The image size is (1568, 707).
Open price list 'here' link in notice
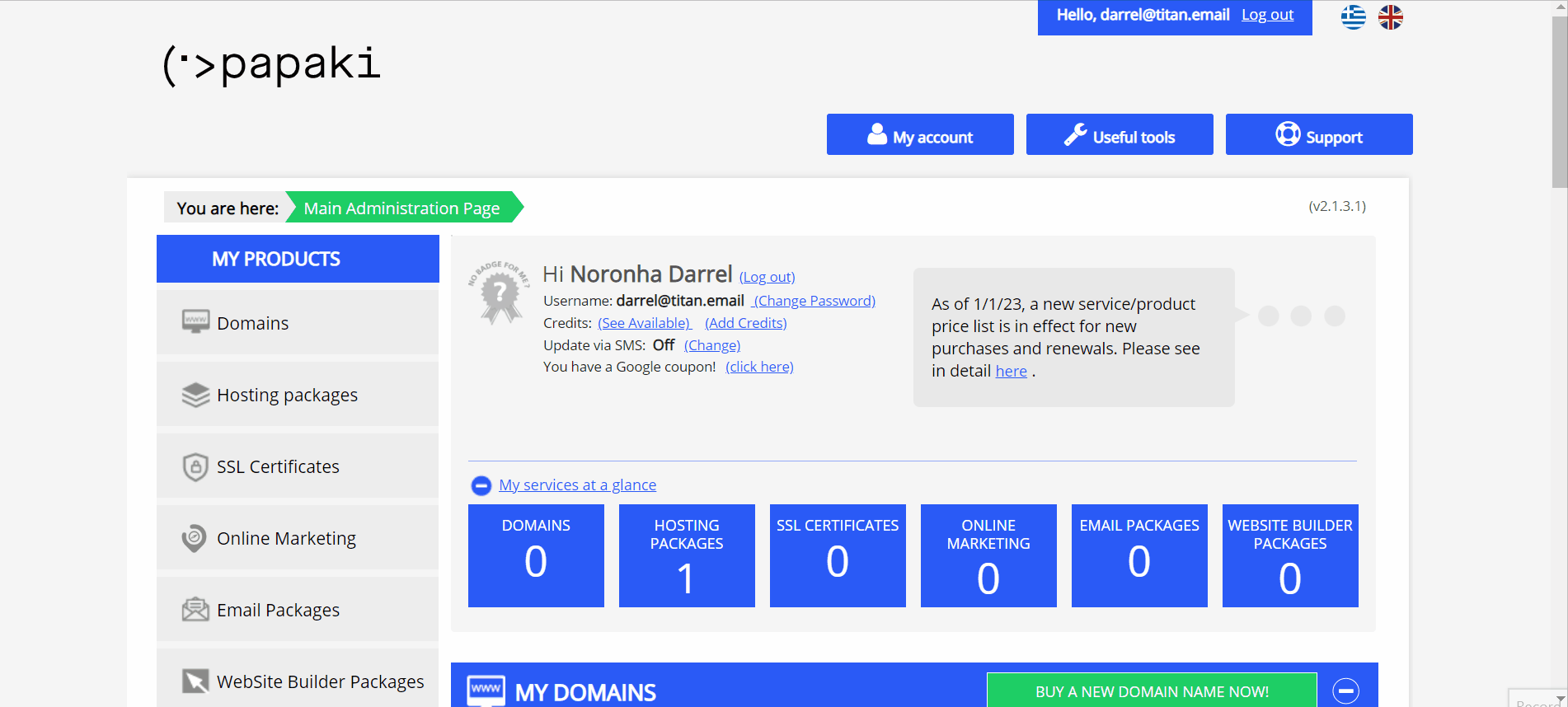click(x=1011, y=372)
